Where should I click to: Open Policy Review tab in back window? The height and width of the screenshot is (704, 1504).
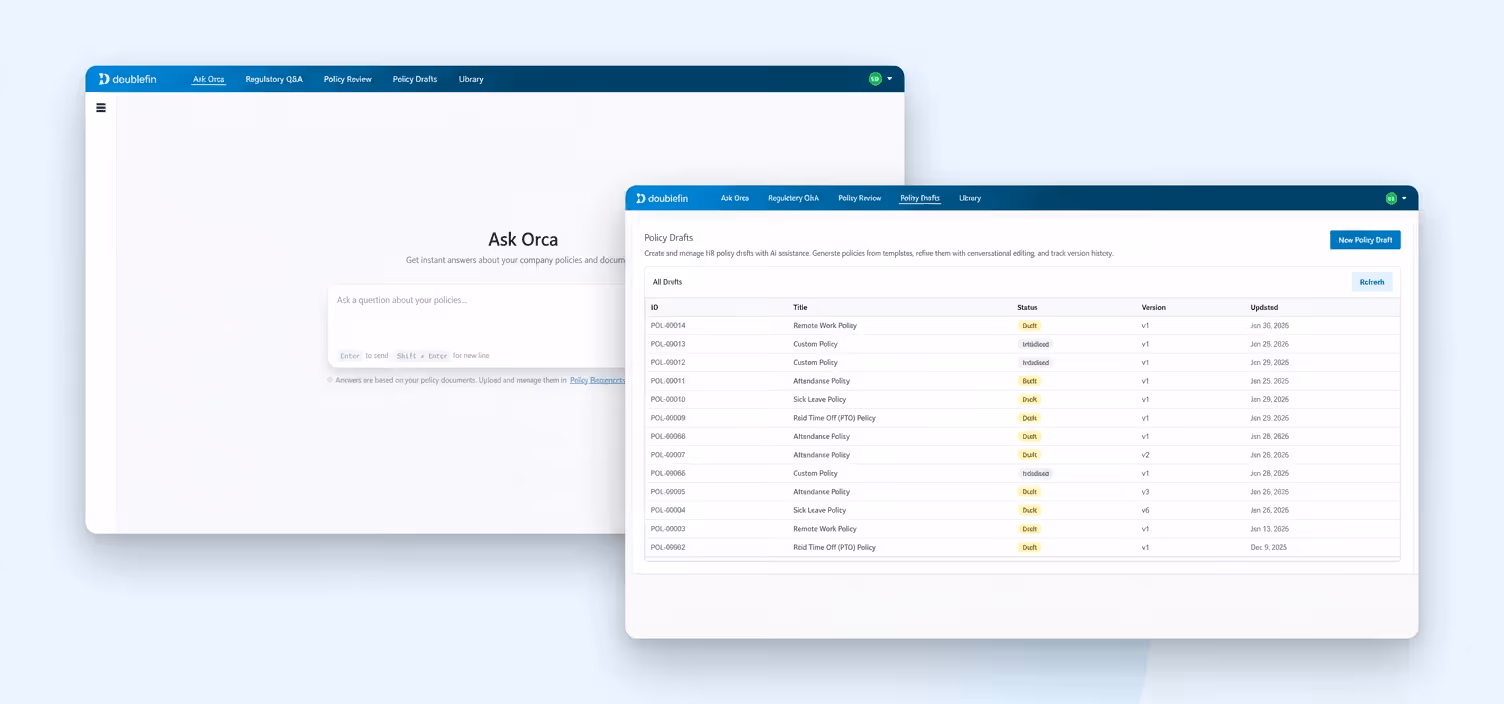point(348,79)
